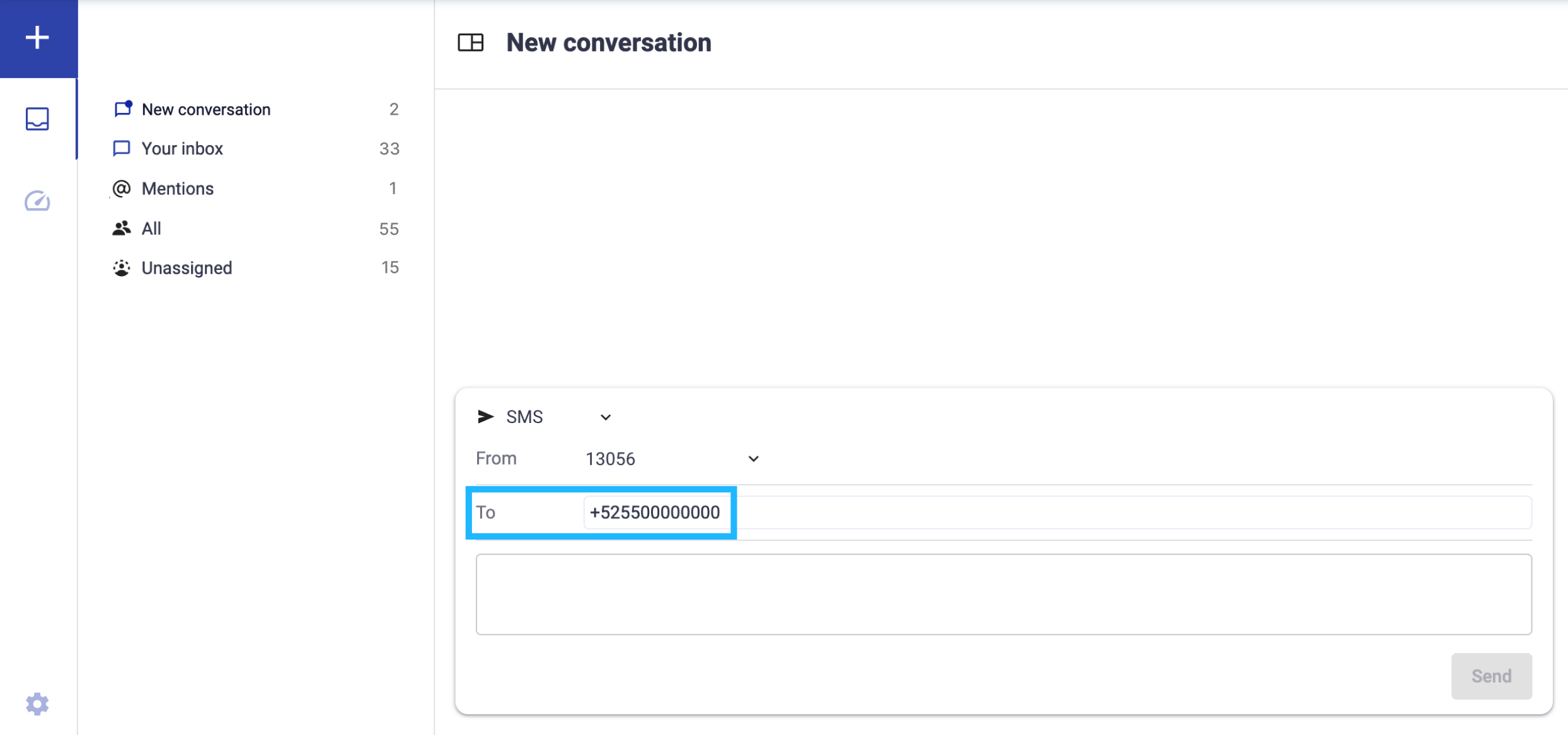This screenshot has width=1568, height=735.
Task: Select Mentions in the sidebar list
Action: (178, 188)
